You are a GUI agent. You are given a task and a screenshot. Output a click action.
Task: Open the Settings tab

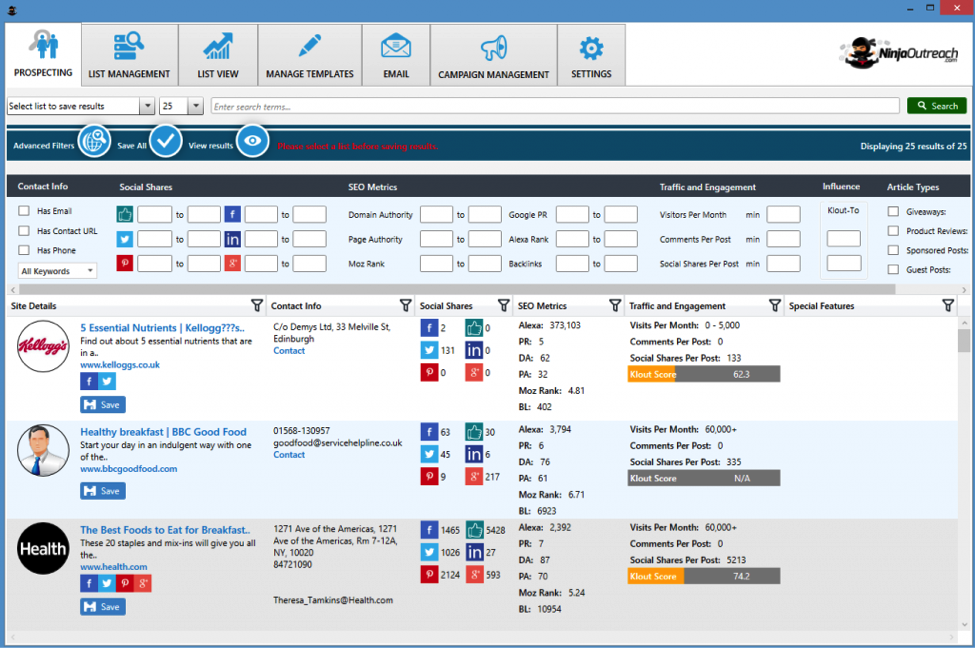591,55
